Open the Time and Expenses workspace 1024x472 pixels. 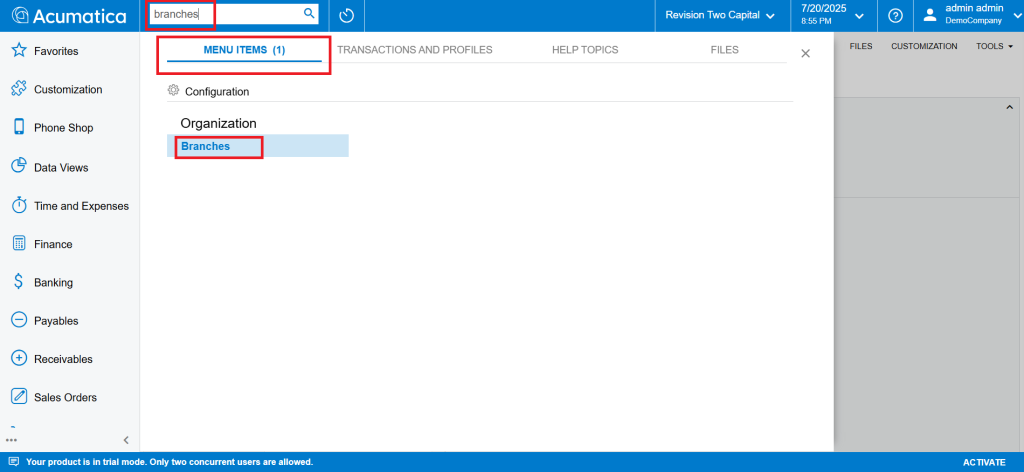(81, 206)
